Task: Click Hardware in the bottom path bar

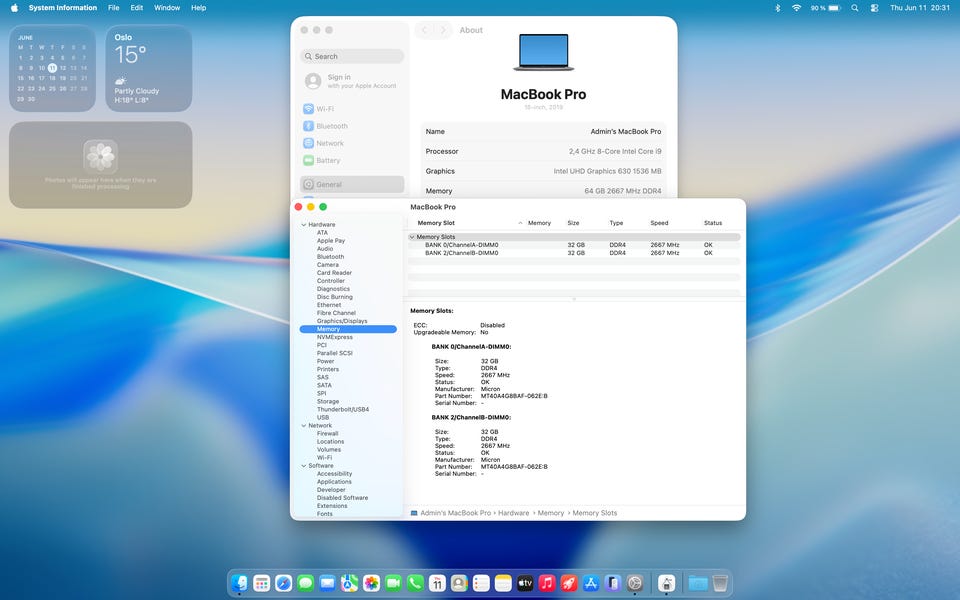Action: [513, 513]
